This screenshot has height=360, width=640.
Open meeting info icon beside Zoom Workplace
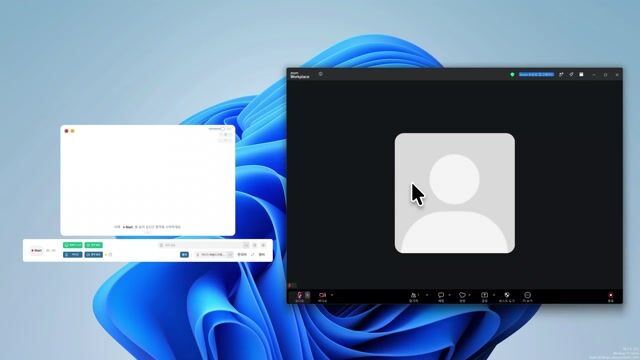(x=320, y=74)
